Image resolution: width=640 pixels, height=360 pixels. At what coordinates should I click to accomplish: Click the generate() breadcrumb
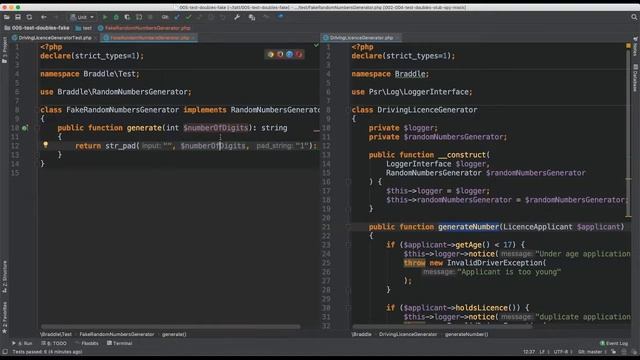tap(174, 334)
